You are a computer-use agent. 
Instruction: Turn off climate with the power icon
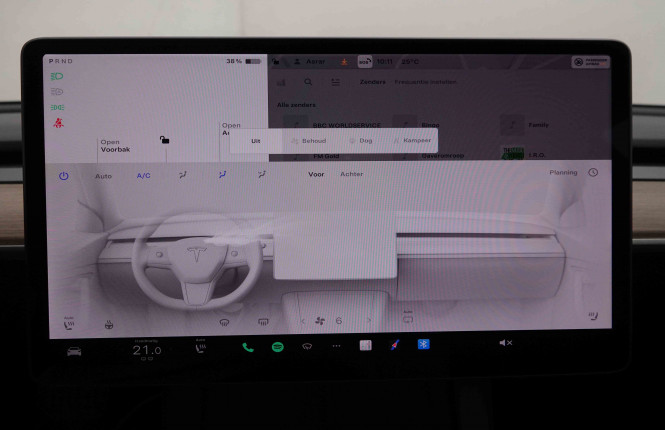[64, 175]
